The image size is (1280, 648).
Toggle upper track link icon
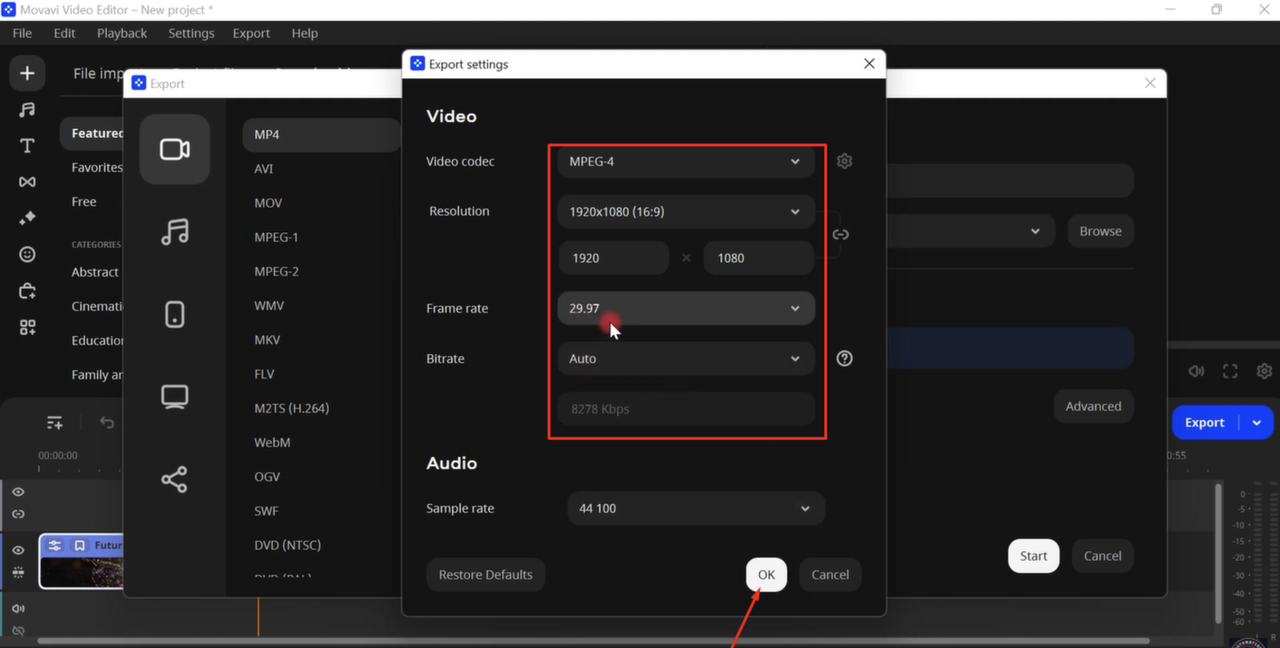pyautogui.click(x=18, y=514)
